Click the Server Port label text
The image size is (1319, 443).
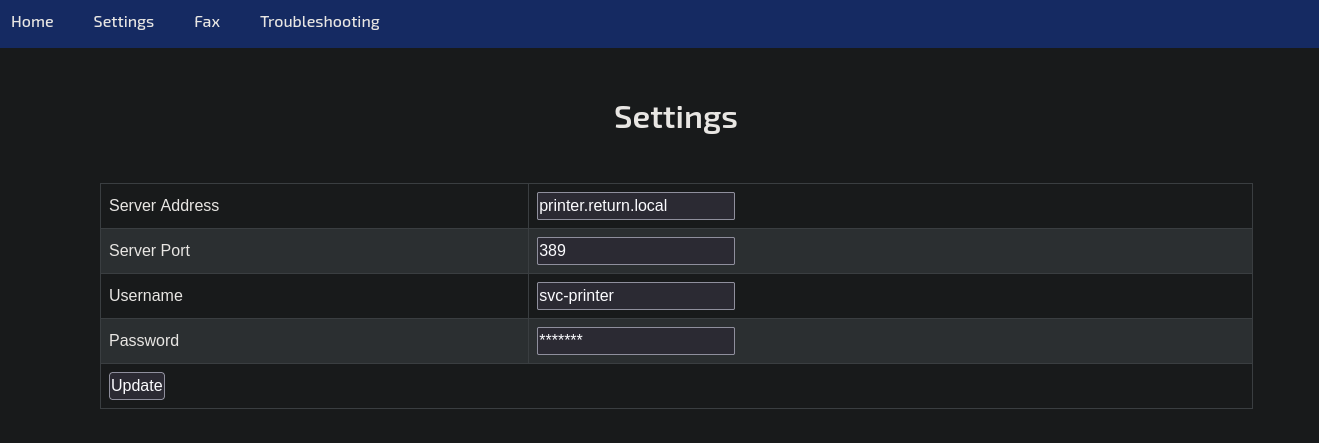pos(149,251)
